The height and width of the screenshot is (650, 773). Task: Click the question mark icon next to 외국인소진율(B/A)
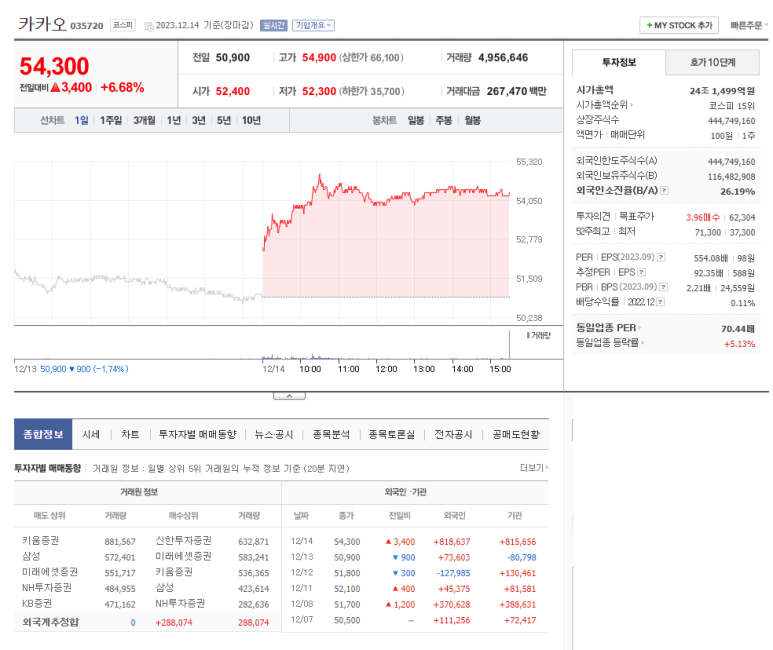[x=665, y=190]
